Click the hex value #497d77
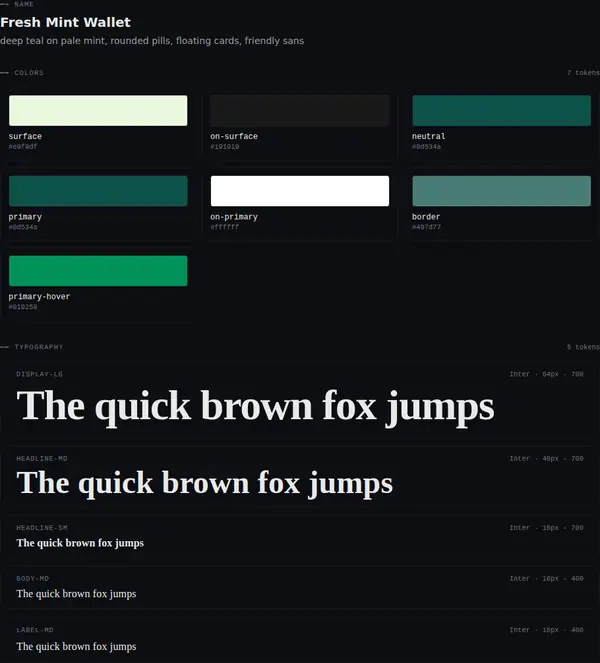 [x=426, y=227]
